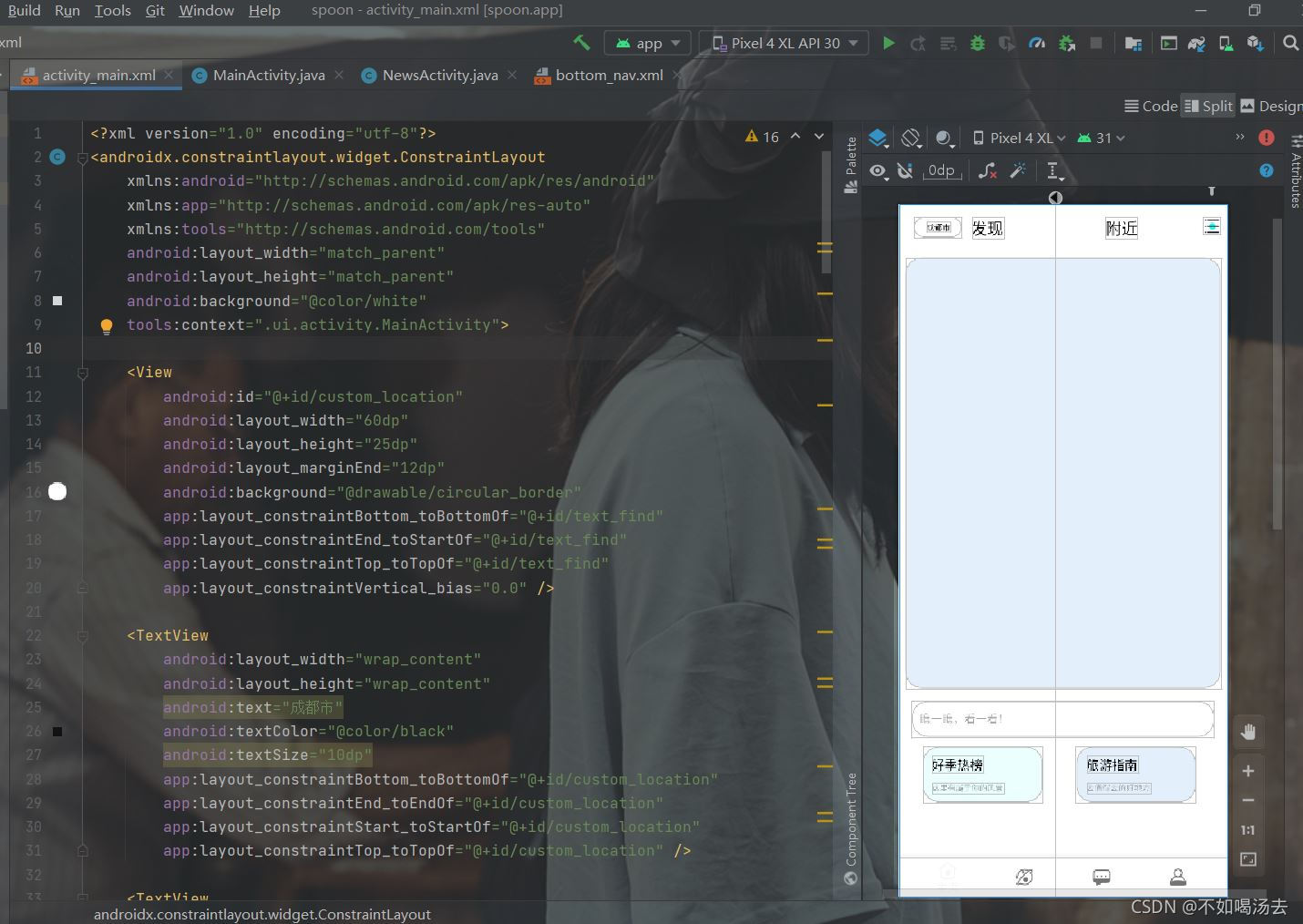Switch to Design view mode
This screenshot has width=1303, height=924.
pos(1272,106)
